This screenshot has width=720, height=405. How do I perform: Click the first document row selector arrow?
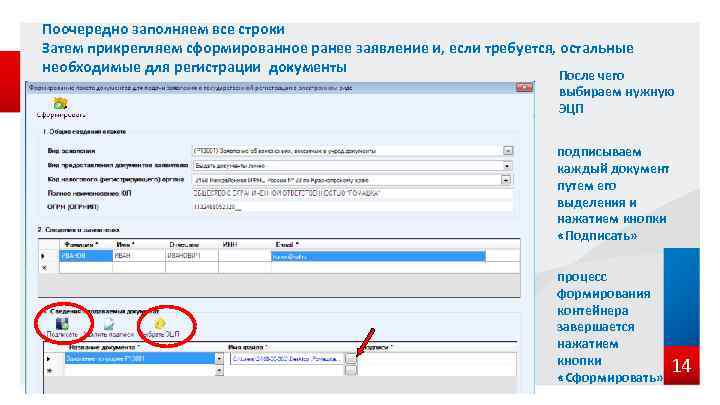[x=50, y=359]
